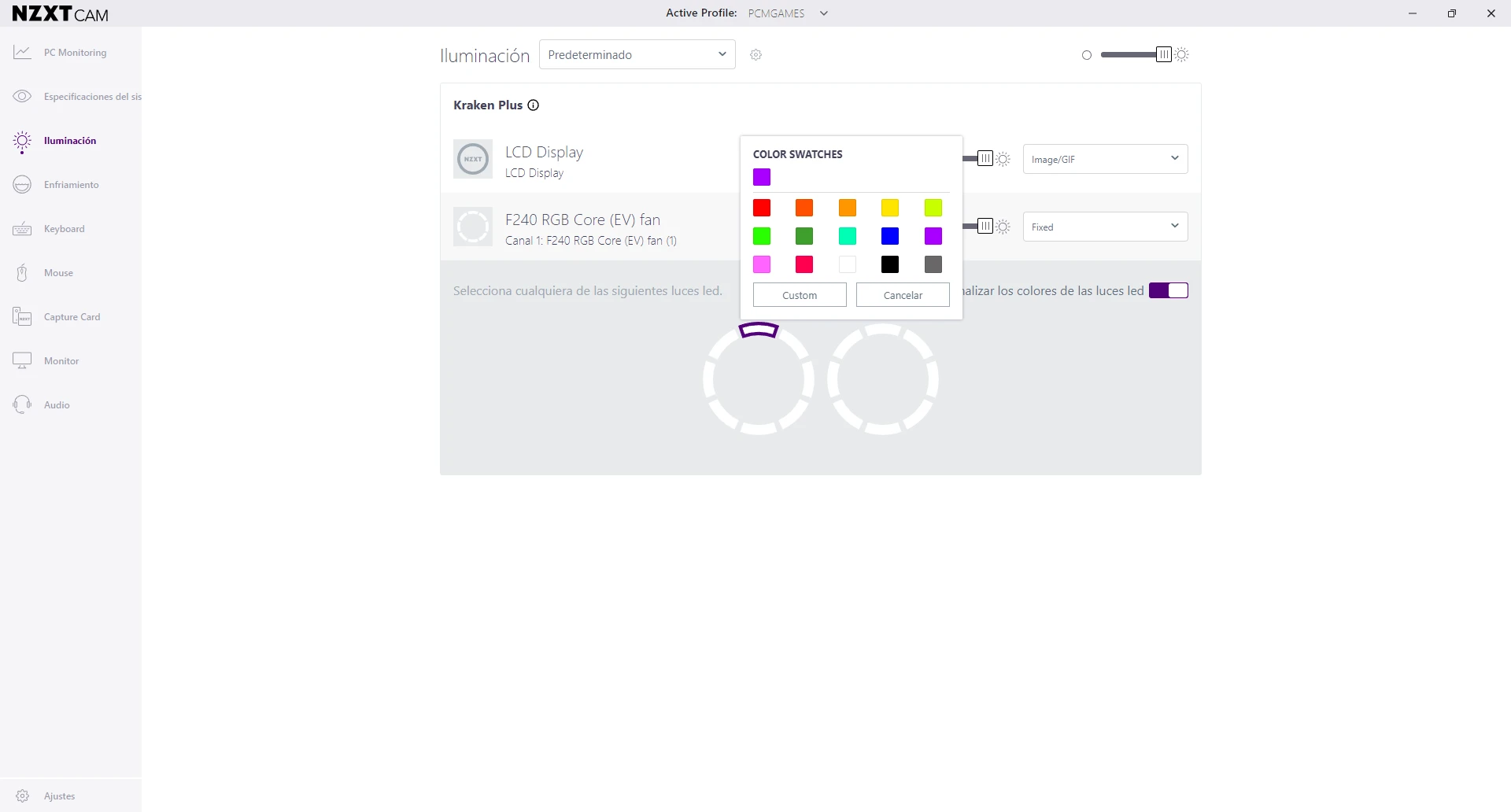This screenshot has width=1511, height=812.
Task: Pick the crimson pink color swatch
Action: (x=804, y=264)
